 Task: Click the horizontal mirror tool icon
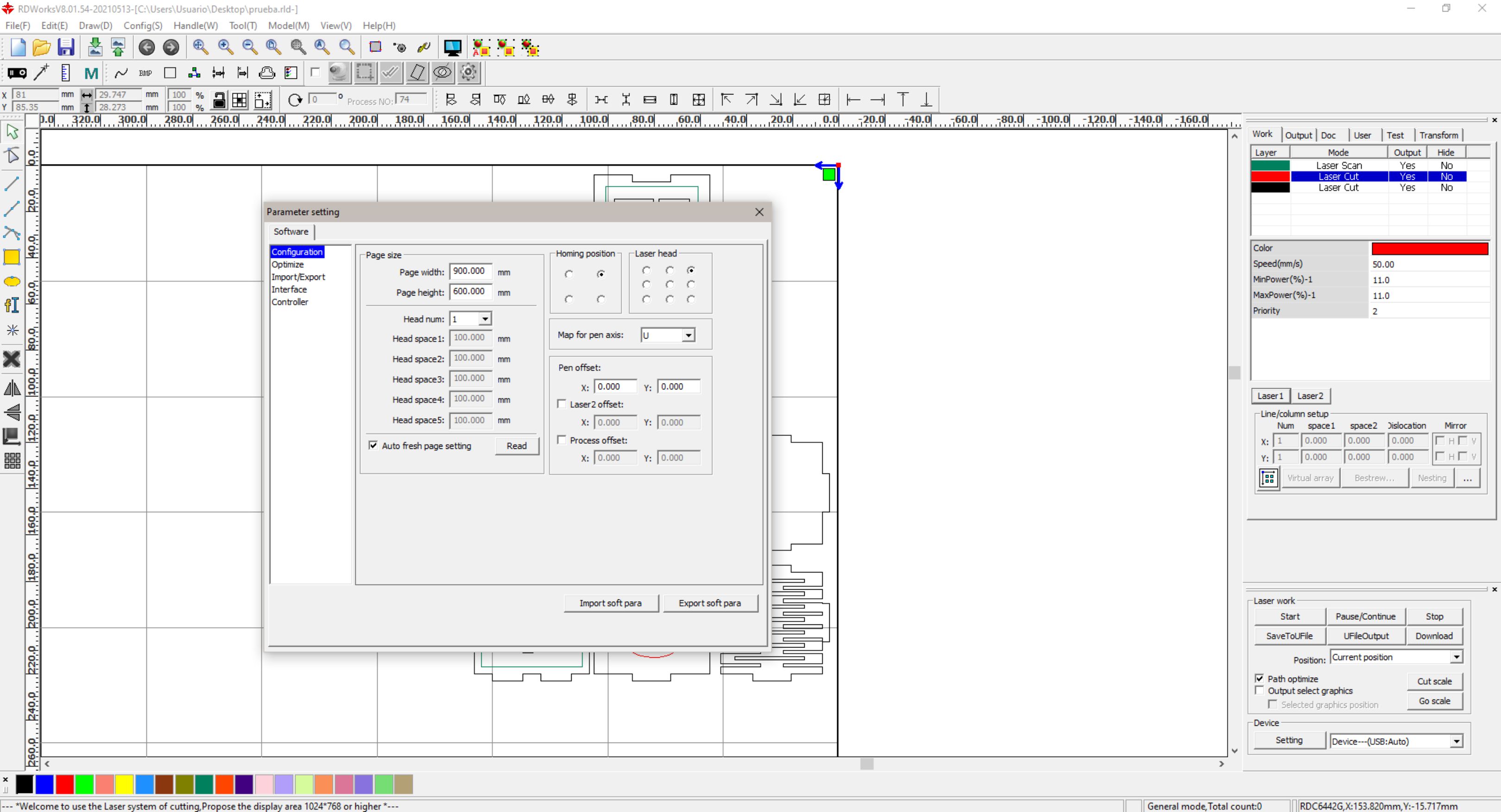[12, 388]
